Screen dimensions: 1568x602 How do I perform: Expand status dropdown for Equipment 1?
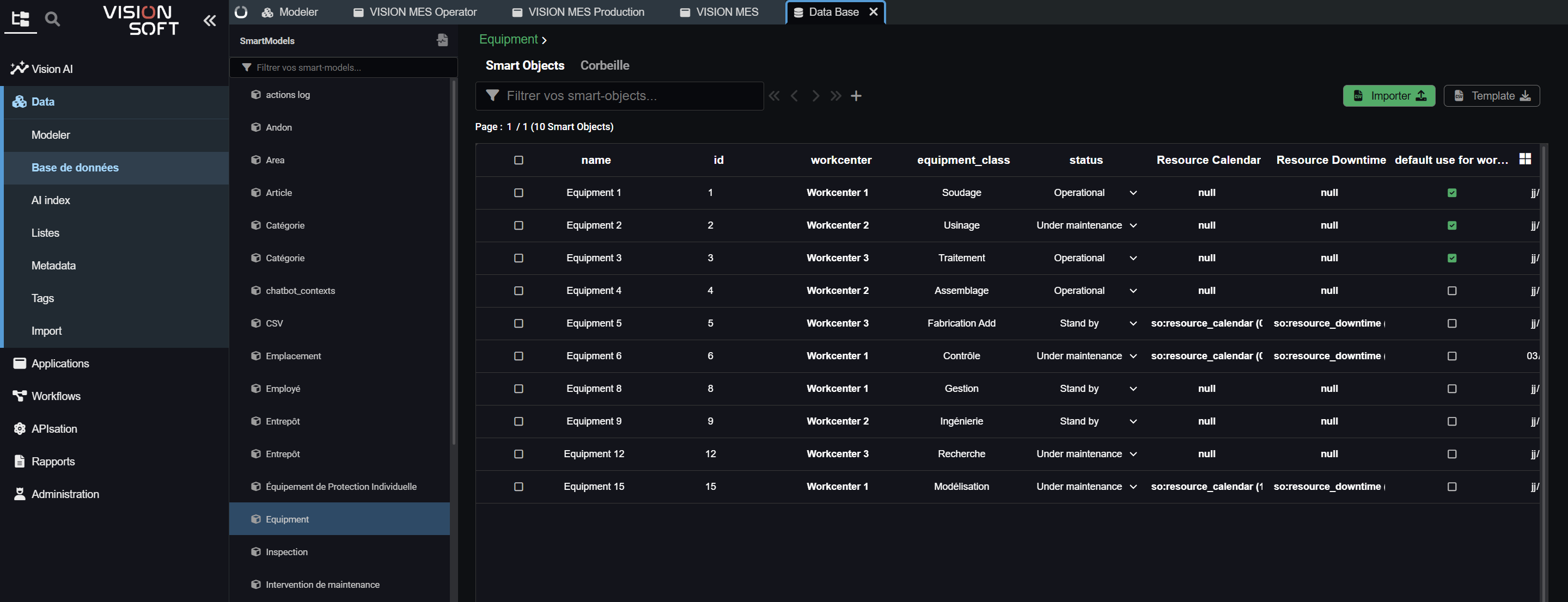1133,193
